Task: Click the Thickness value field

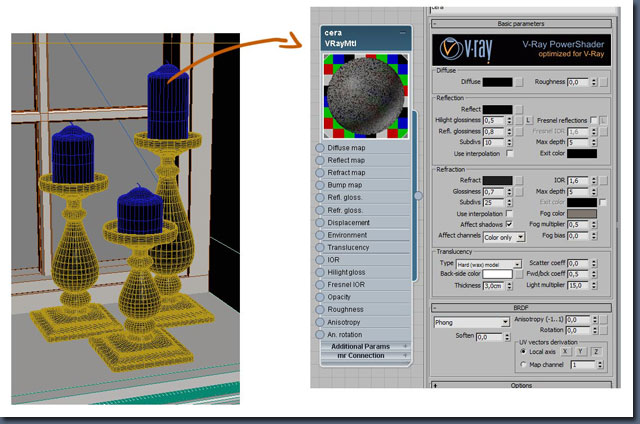Action: tap(494, 286)
